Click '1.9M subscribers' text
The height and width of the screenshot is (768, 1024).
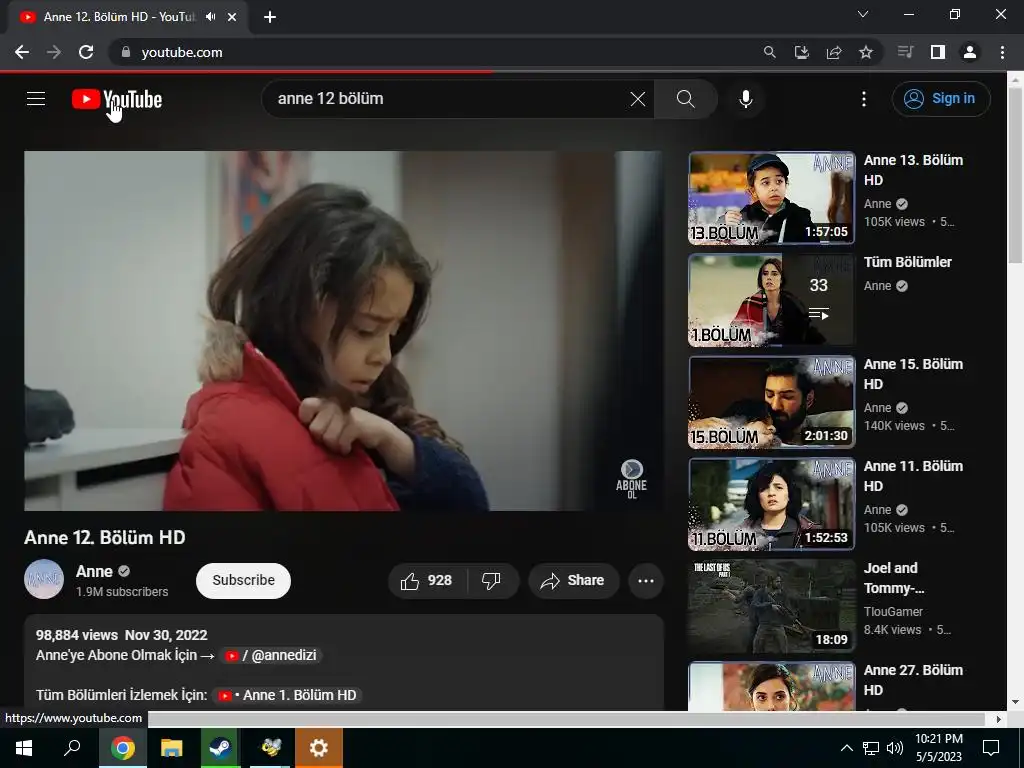[122, 592]
